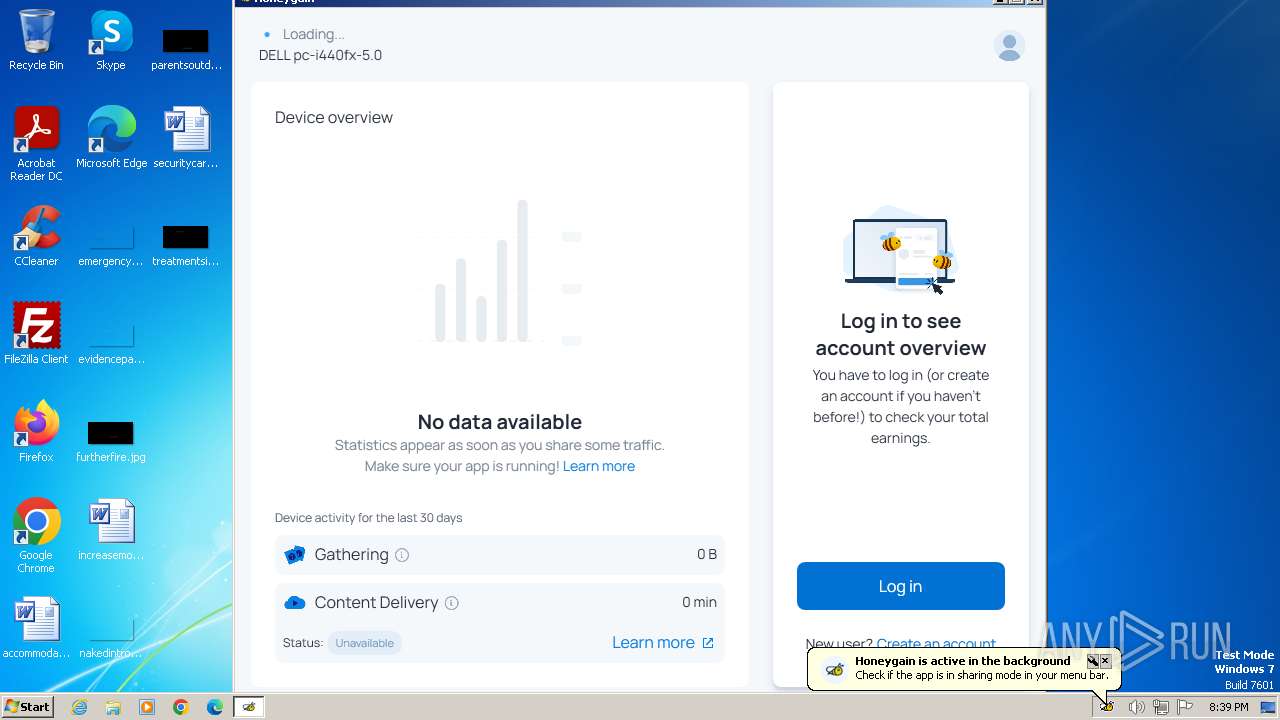
Task: Click the laptop with bees illustration
Action: coord(900,251)
